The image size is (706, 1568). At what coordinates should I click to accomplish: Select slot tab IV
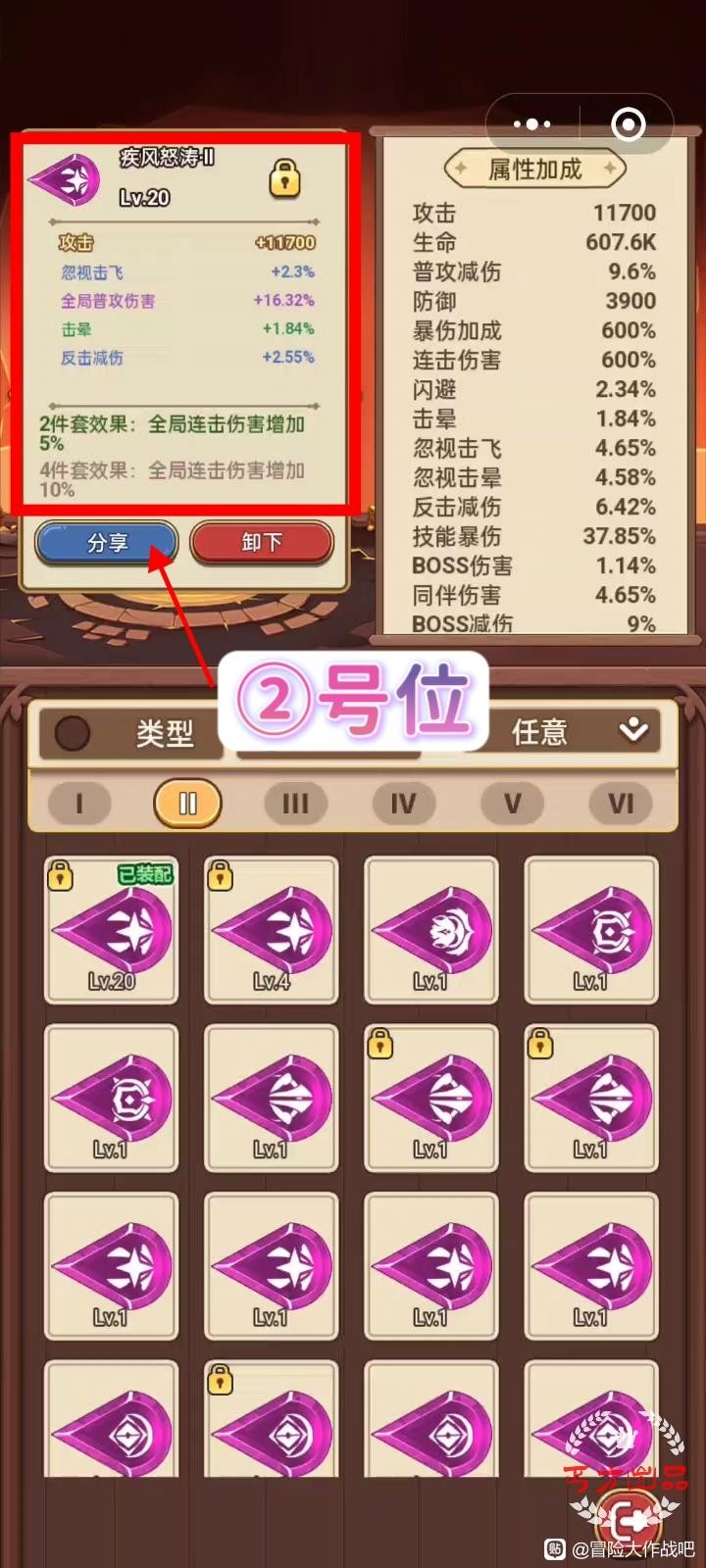pos(403,804)
